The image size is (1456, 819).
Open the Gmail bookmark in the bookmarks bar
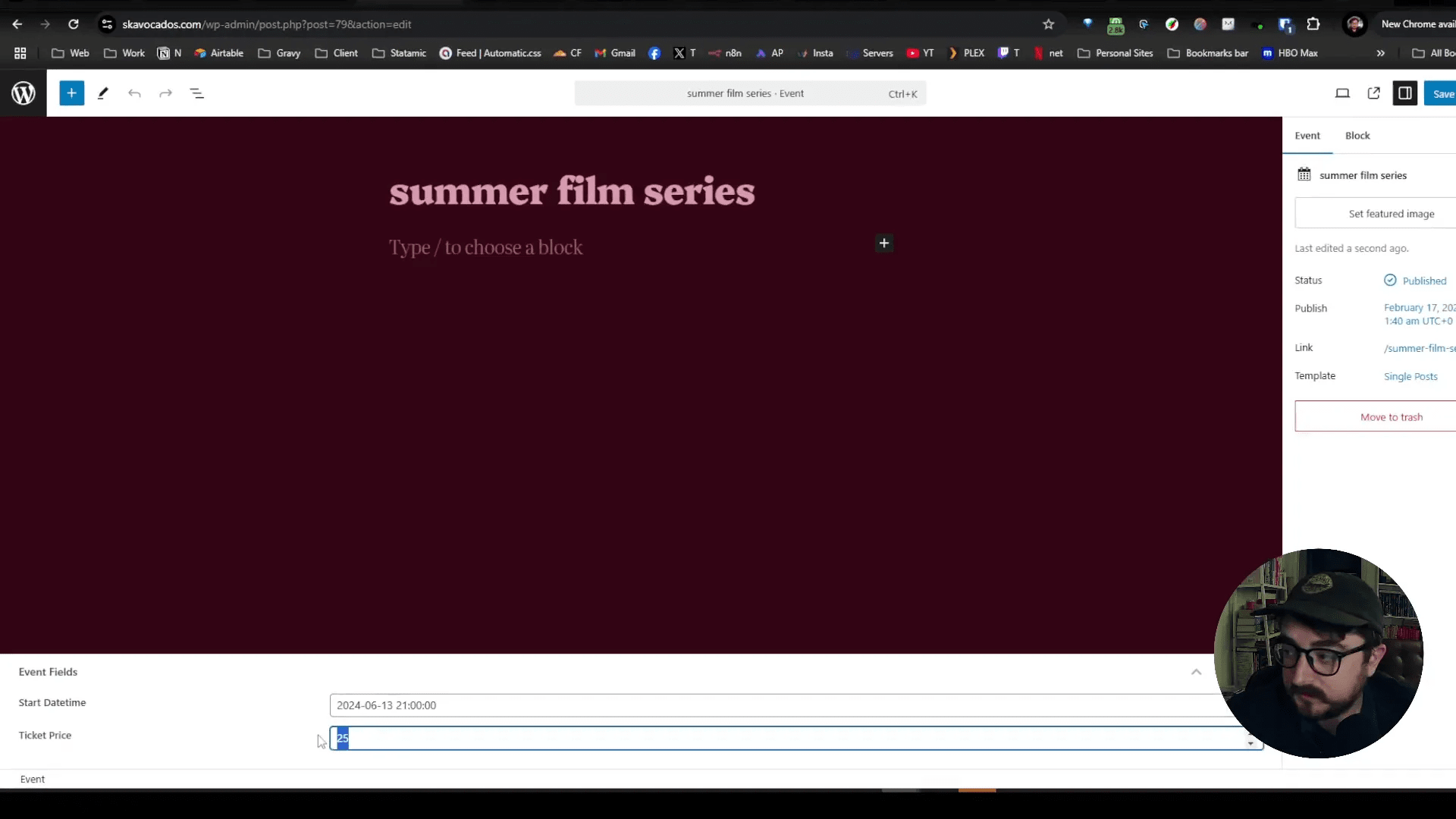pyautogui.click(x=614, y=53)
